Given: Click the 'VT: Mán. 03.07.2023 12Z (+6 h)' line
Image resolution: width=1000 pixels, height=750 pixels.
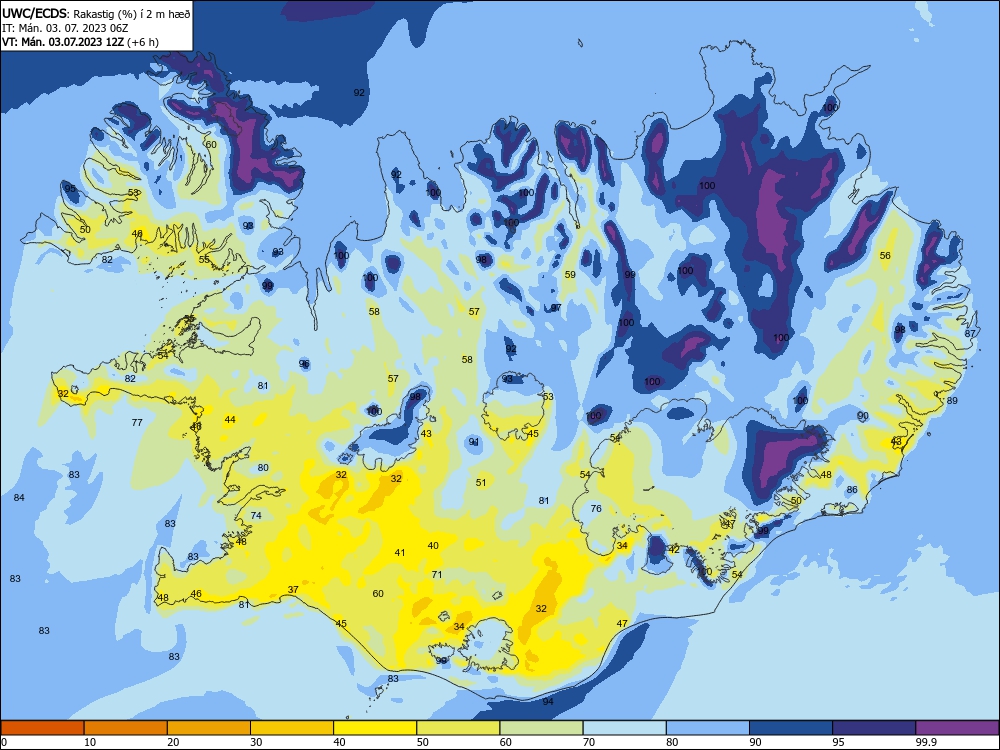Looking at the screenshot, I should [x=80, y=42].
